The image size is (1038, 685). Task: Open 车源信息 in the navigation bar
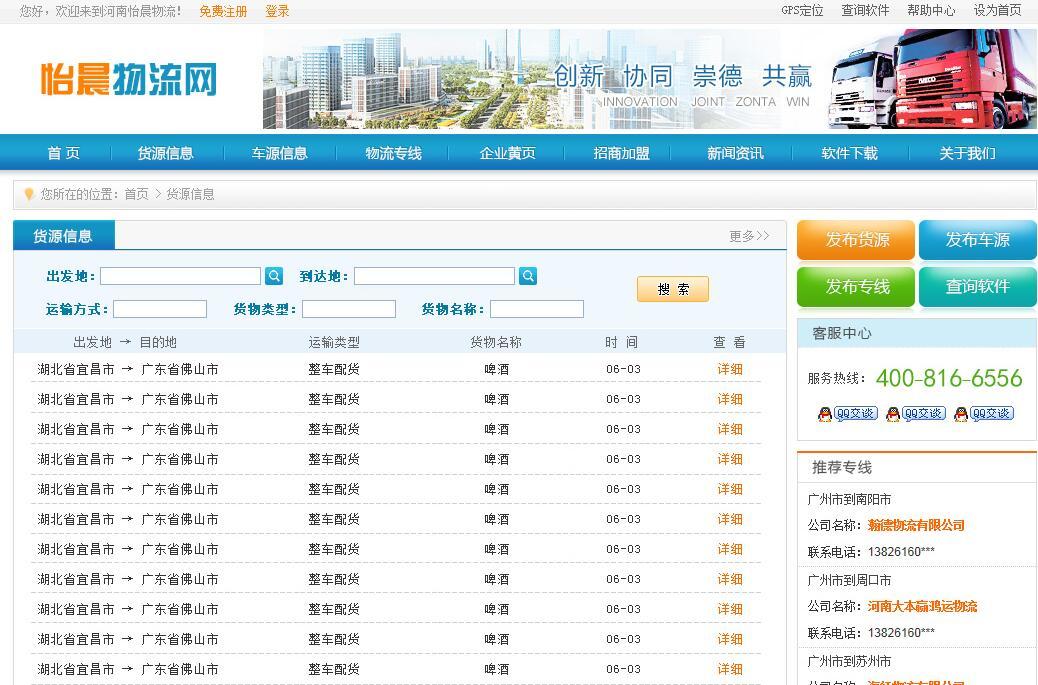click(279, 153)
